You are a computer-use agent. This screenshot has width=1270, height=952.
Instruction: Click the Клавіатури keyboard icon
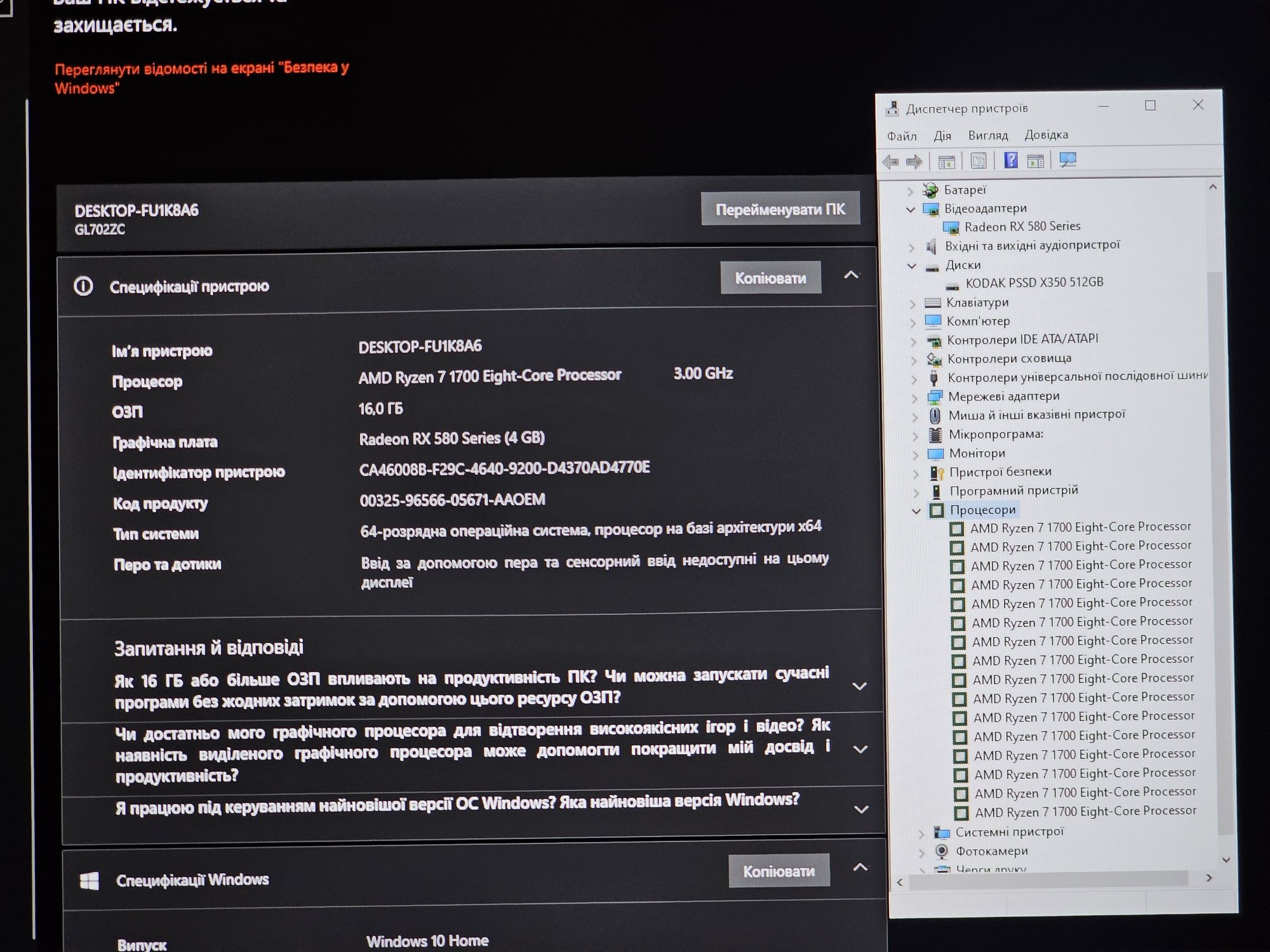coord(933,303)
